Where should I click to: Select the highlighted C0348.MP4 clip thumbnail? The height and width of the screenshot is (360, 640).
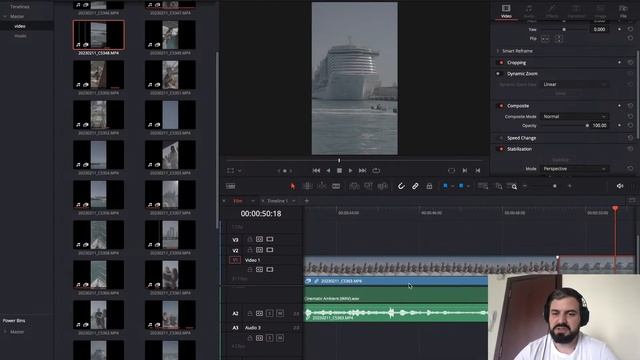pos(99,35)
